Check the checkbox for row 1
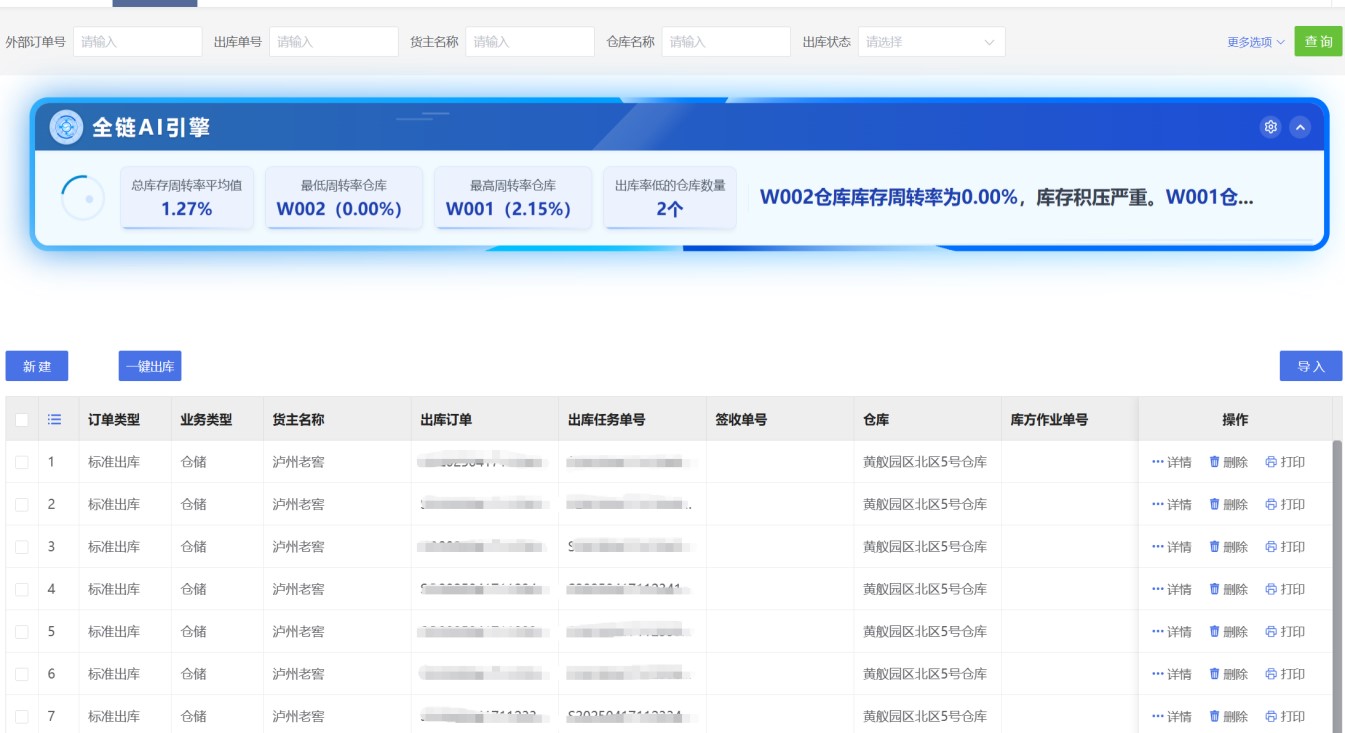1345x733 pixels. click(x=22, y=462)
